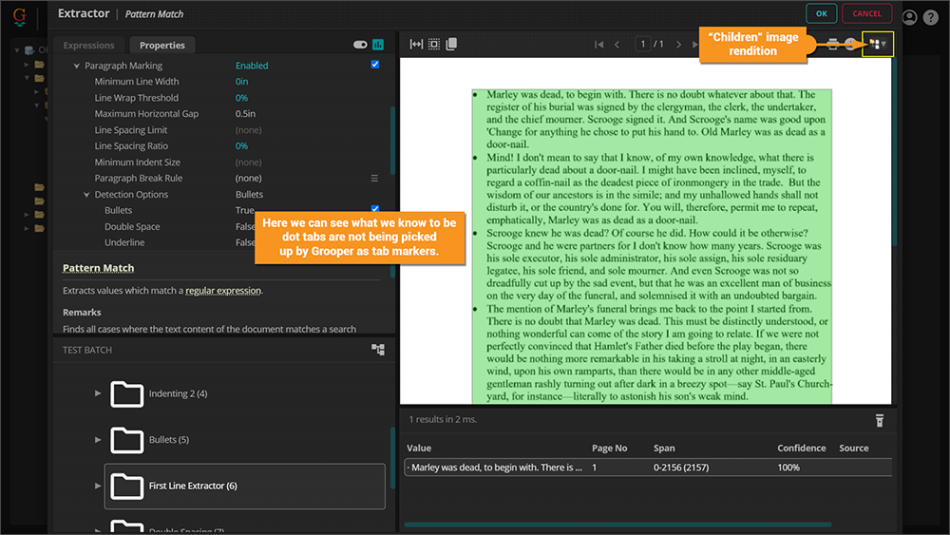Click the Line Wrap Threshold value 0%
Viewport: 950px width, 535px height.
pos(242,98)
